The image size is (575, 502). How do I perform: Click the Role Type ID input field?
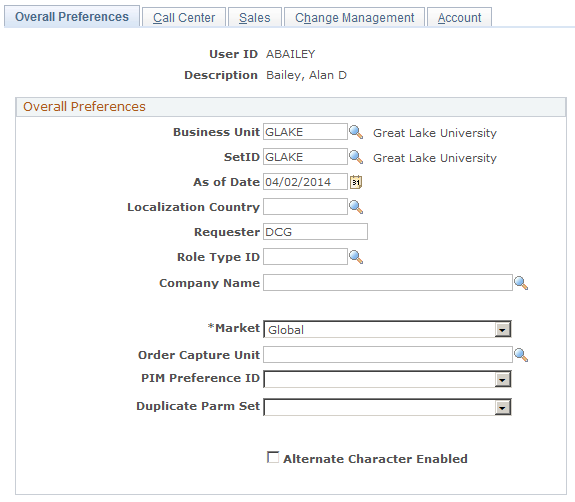pyautogui.click(x=305, y=257)
